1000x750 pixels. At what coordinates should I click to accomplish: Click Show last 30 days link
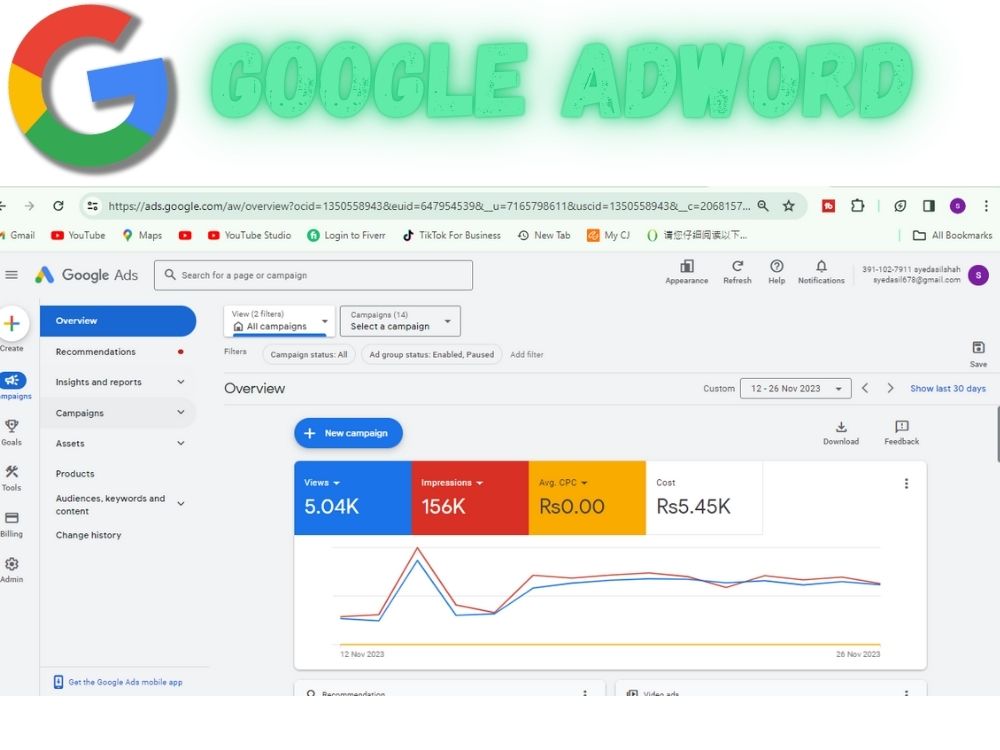click(x=948, y=388)
